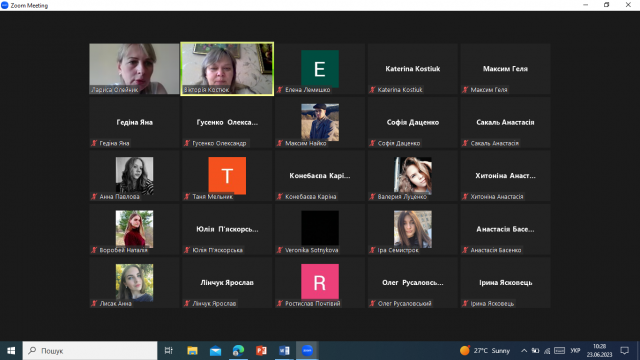Image resolution: width=640 pixels, height=360 pixels.
Task: Click muted mic icon beside Лінчук Ярослав label
Action: coord(187,304)
